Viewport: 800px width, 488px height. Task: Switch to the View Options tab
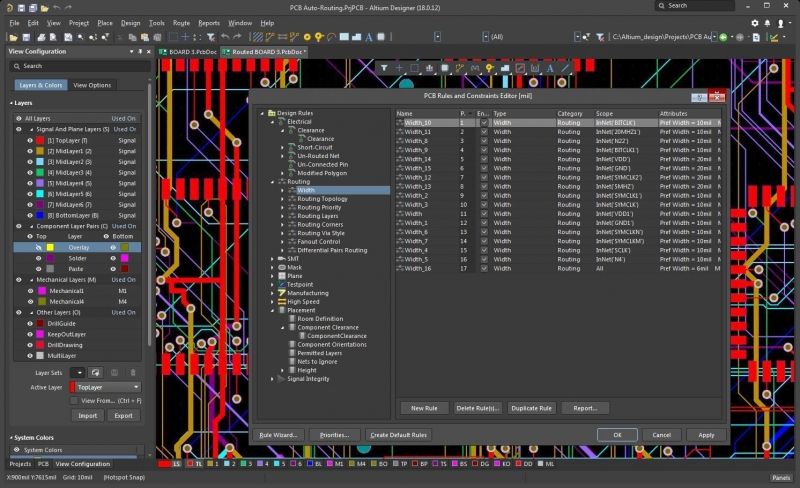[92, 85]
